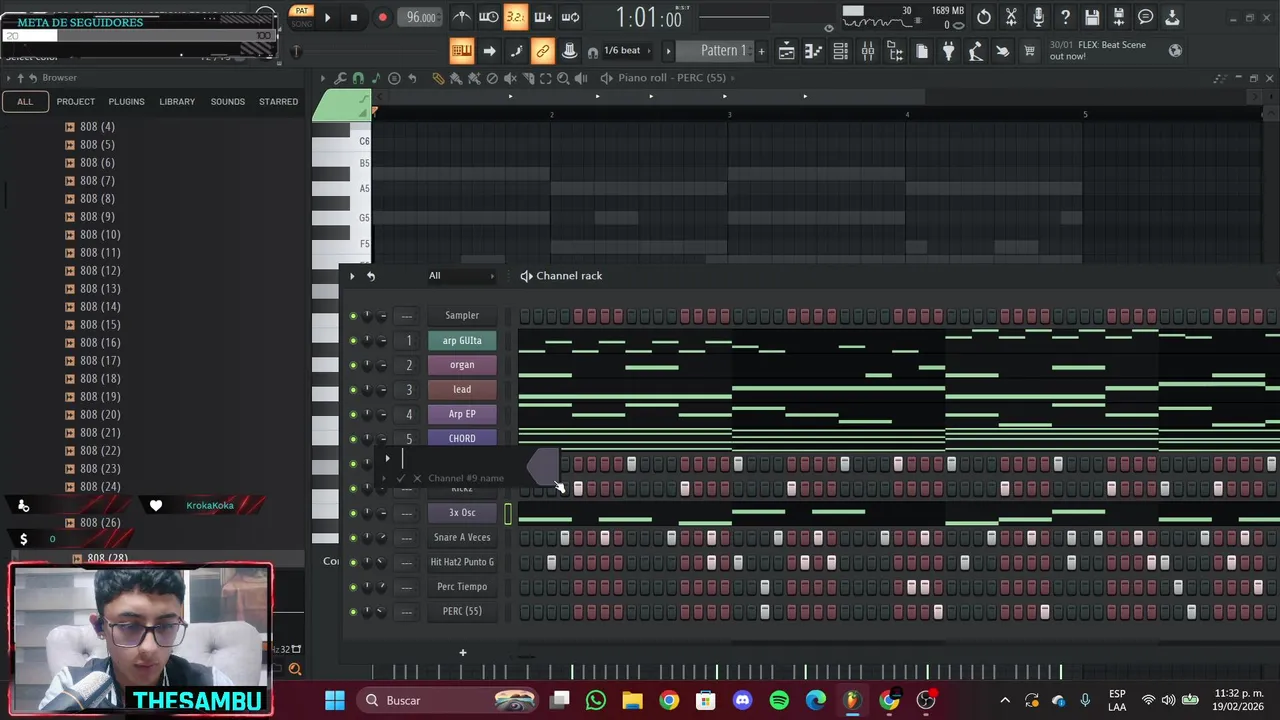Select the 3x Osc channel button

462,513
